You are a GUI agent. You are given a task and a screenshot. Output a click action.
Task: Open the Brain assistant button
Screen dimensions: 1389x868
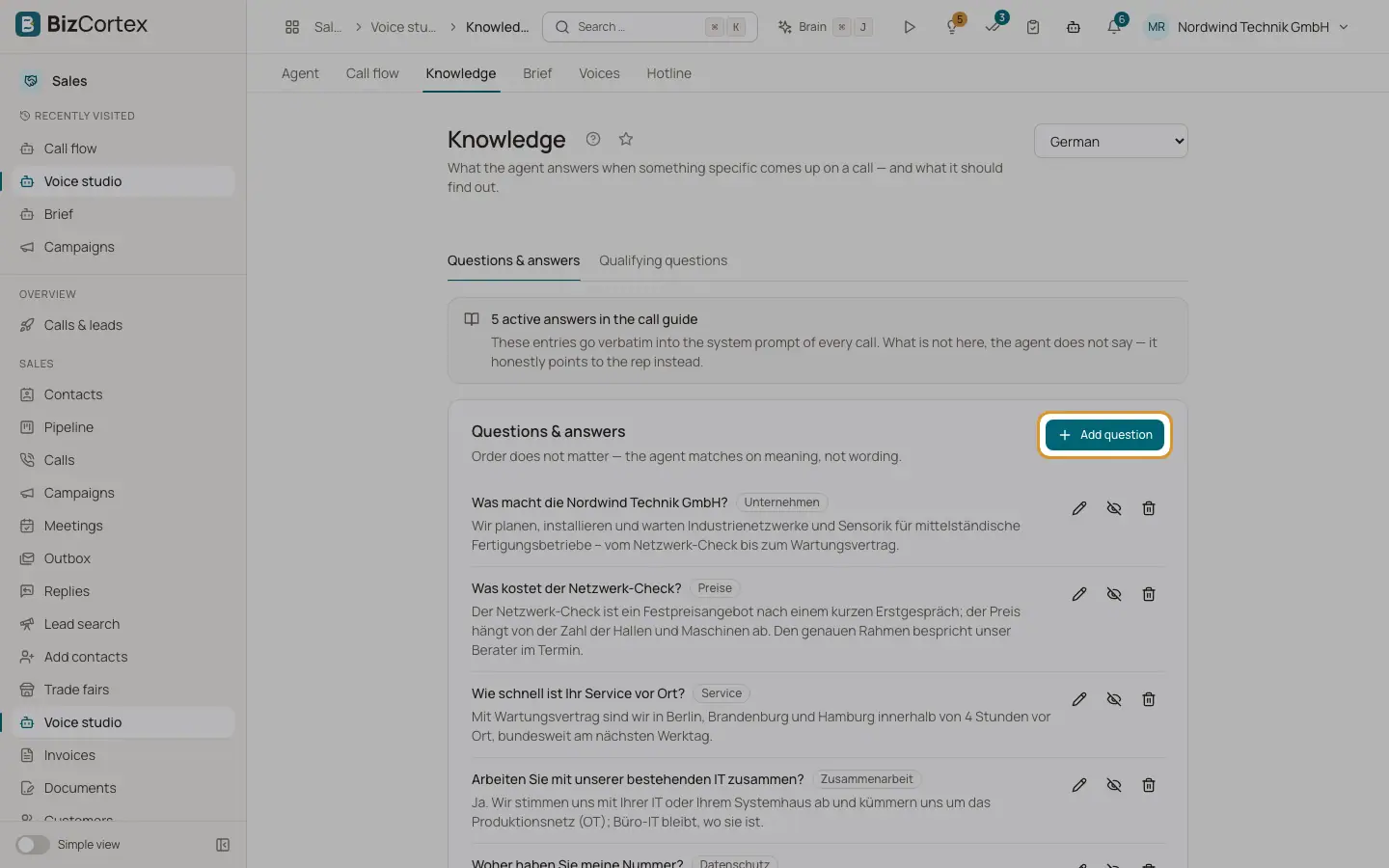(826, 27)
